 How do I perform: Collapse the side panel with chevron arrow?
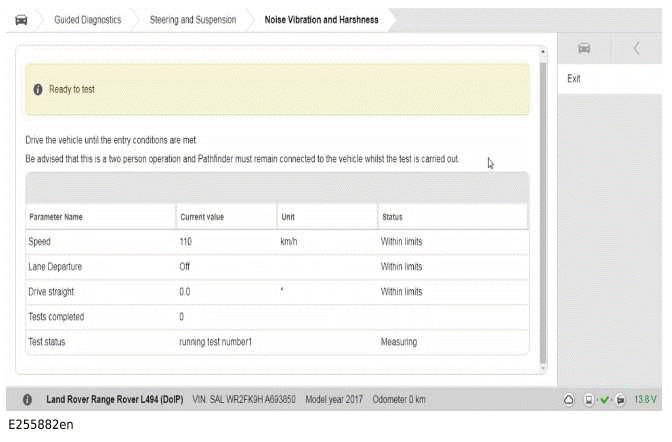click(x=636, y=48)
